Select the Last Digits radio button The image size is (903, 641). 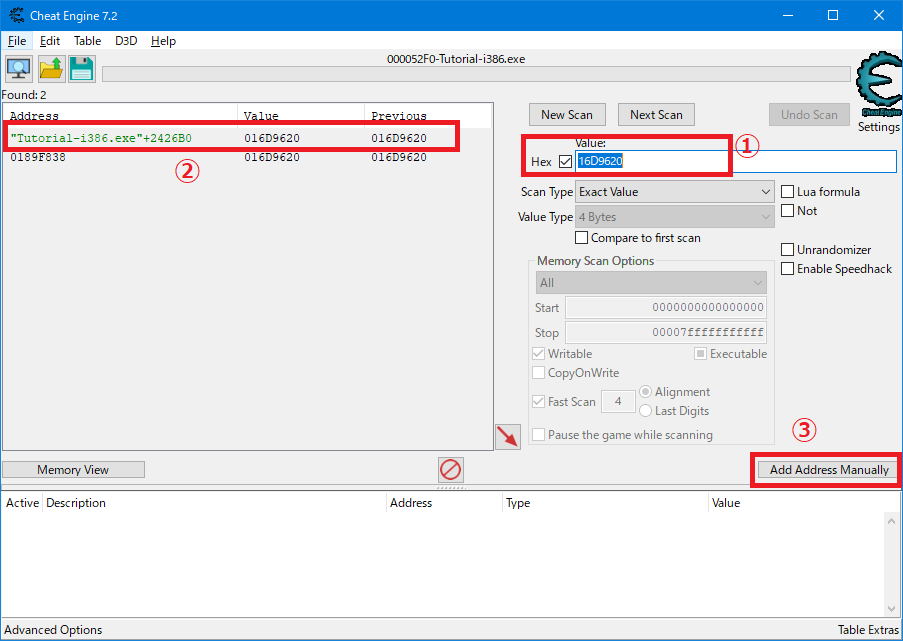click(x=645, y=411)
